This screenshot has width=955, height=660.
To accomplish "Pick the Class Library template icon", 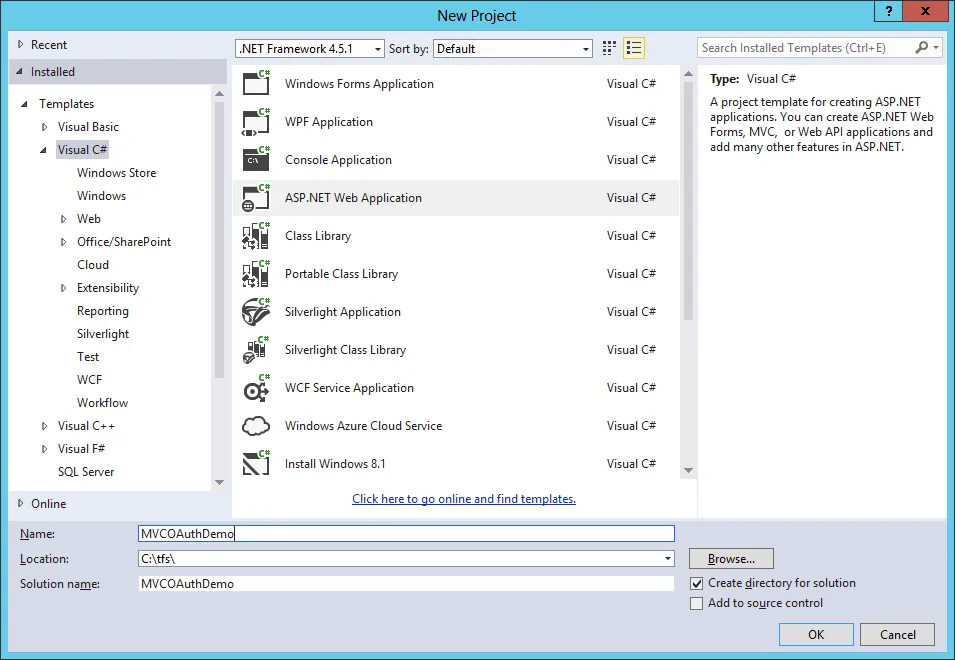I will (254, 235).
